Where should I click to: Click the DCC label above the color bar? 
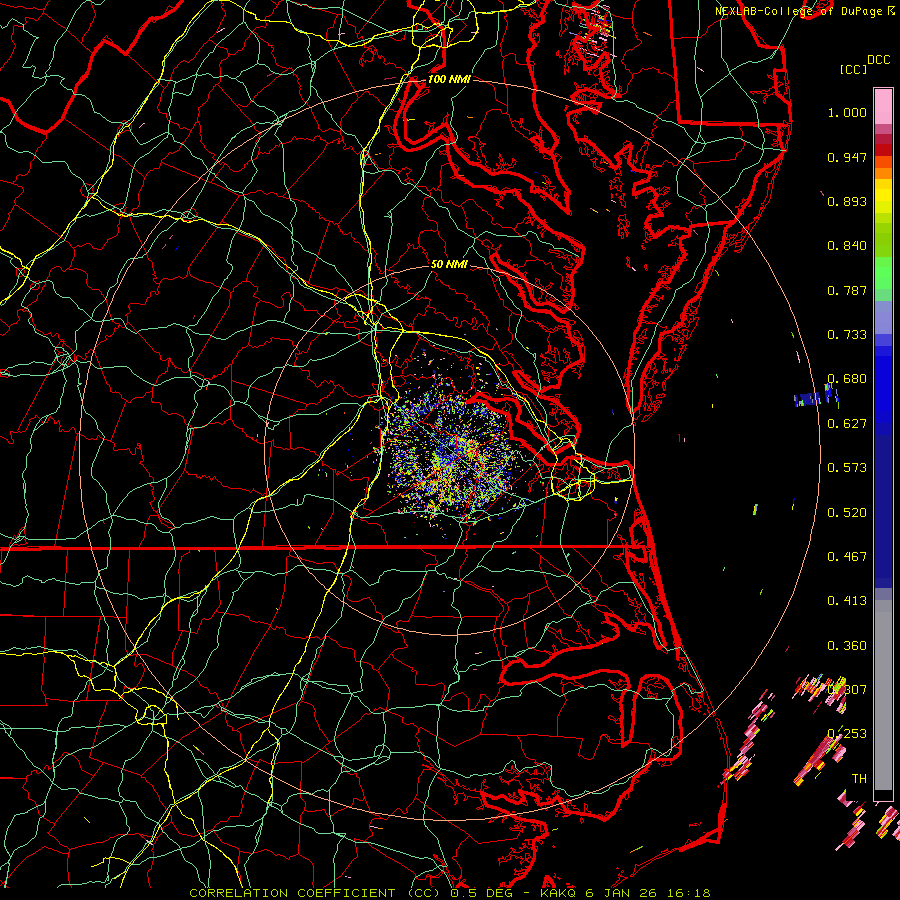pyautogui.click(x=879, y=60)
